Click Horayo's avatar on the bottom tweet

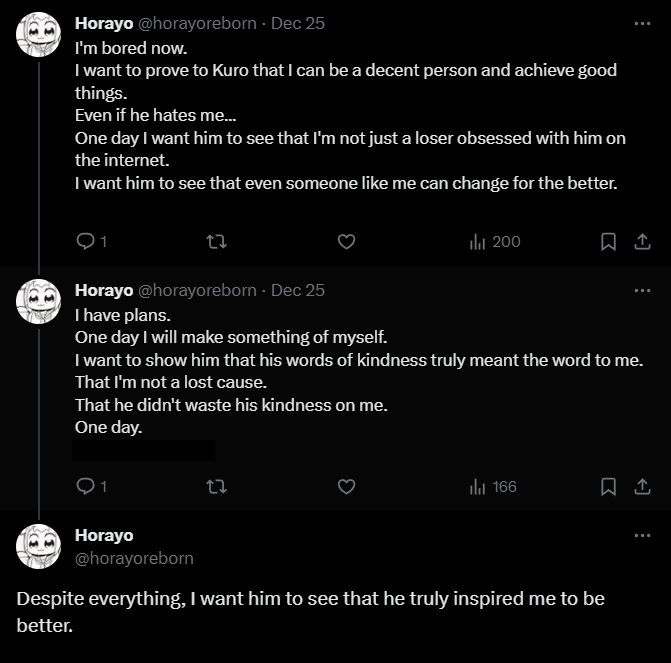click(x=39, y=546)
